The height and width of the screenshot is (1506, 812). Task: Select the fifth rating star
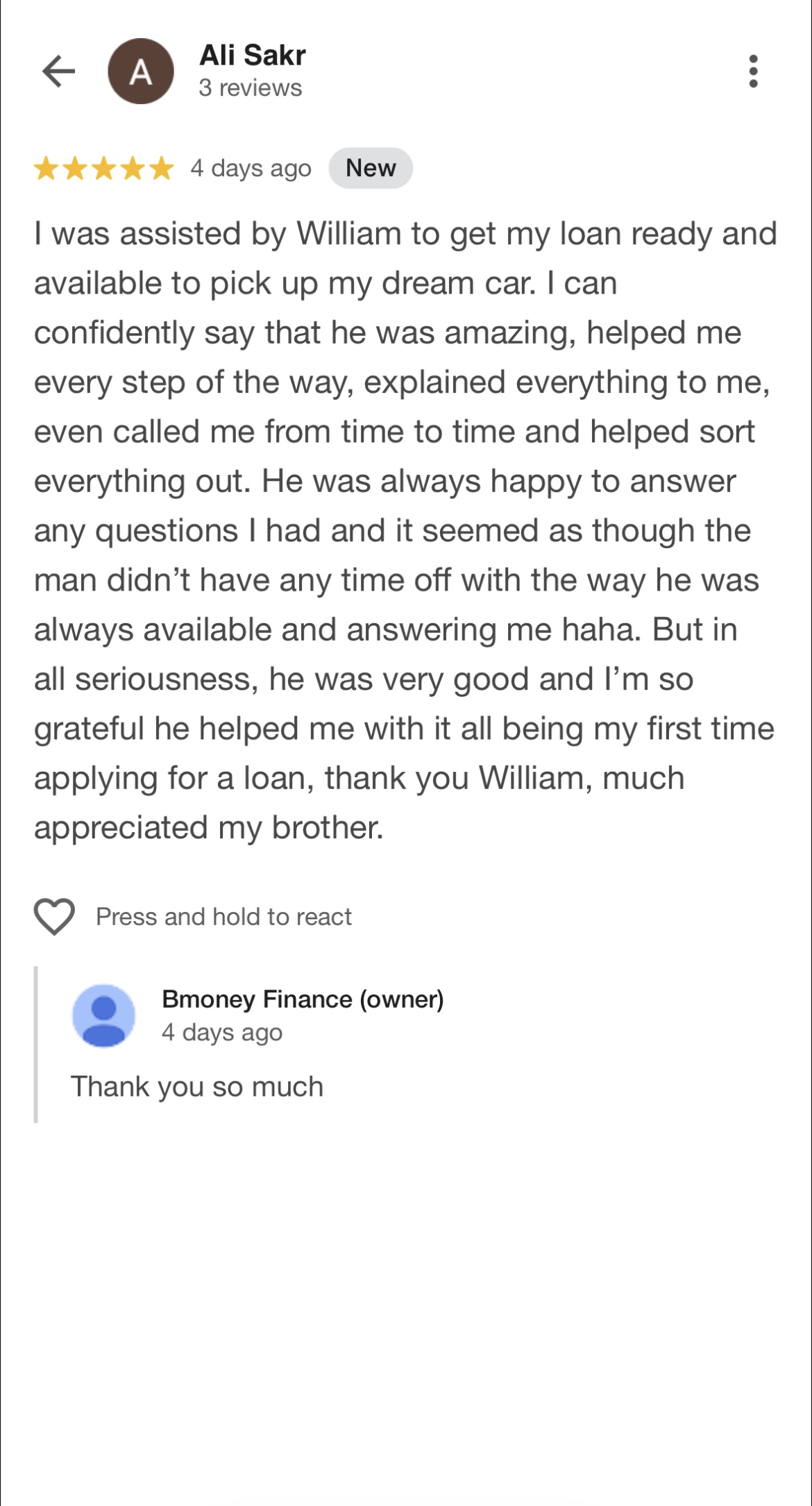point(161,168)
